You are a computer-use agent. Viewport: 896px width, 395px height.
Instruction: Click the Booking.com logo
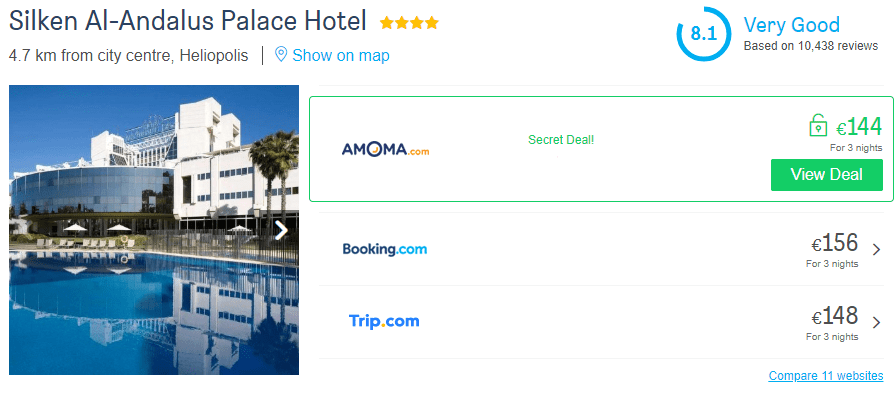tap(385, 249)
